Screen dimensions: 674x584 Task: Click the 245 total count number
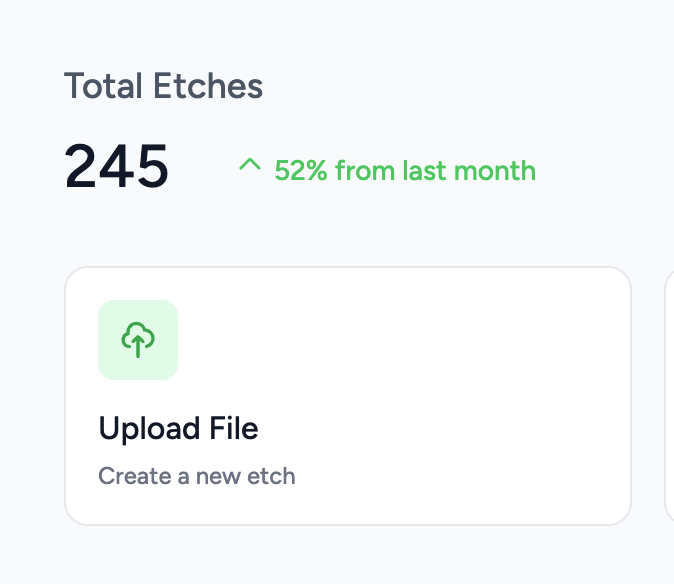click(117, 166)
